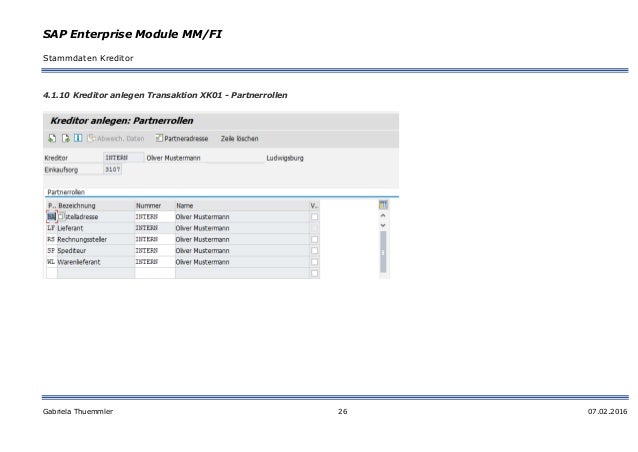The width and height of the screenshot is (638, 452).
Task: Click the SP partner role code
Action: pyautogui.click(x=51, y=251)
